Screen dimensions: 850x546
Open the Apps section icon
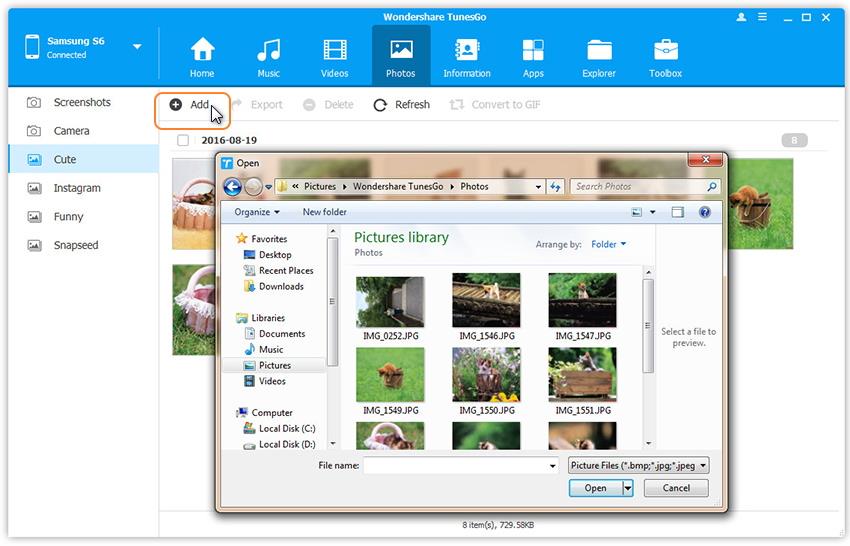tap(533, 51)
